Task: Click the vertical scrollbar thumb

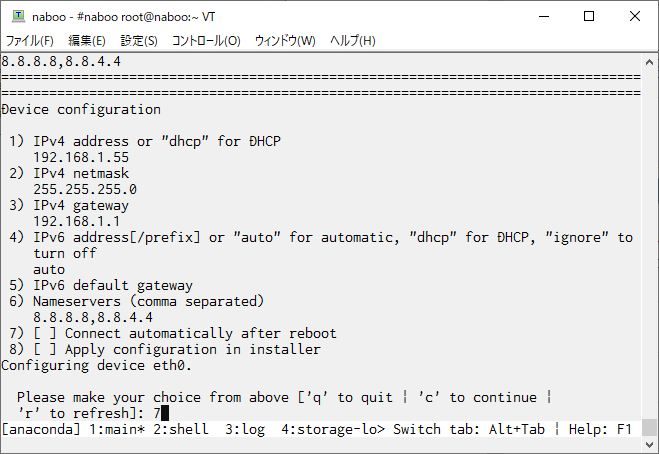Action: pos(649,428)
